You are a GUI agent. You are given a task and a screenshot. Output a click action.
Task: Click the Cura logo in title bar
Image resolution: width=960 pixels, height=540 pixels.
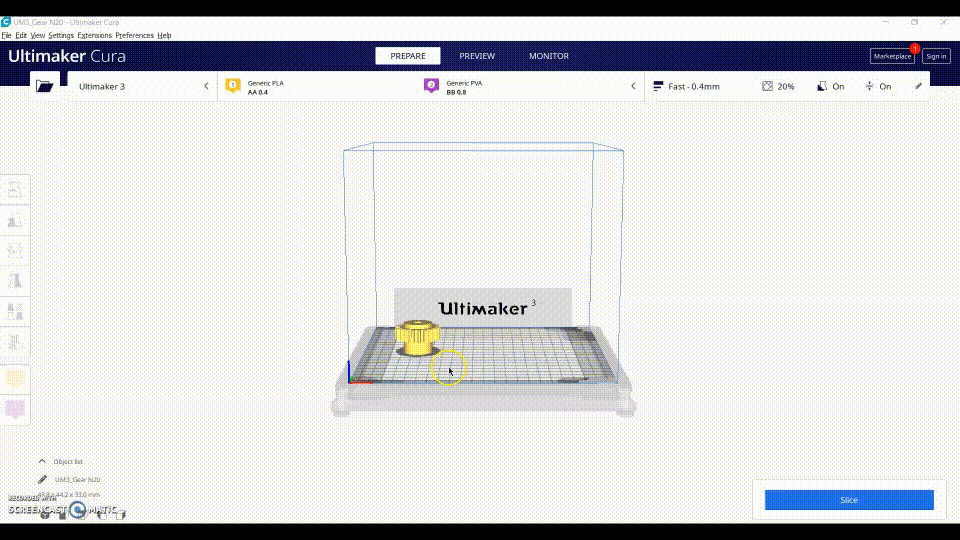coord(6,22)
